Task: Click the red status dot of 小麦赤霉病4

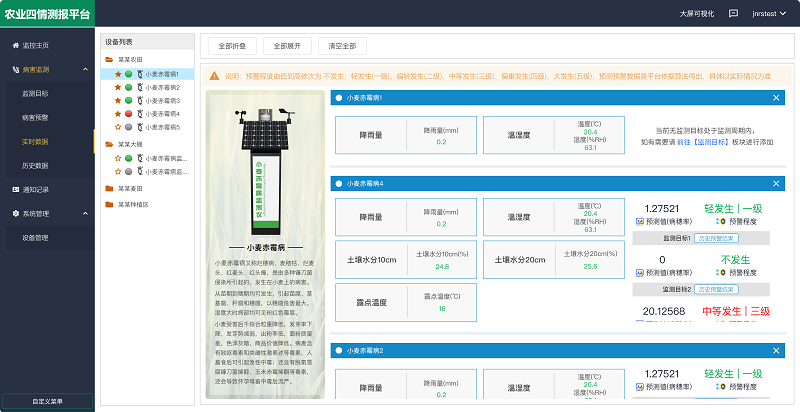Action: coord(129,114)
